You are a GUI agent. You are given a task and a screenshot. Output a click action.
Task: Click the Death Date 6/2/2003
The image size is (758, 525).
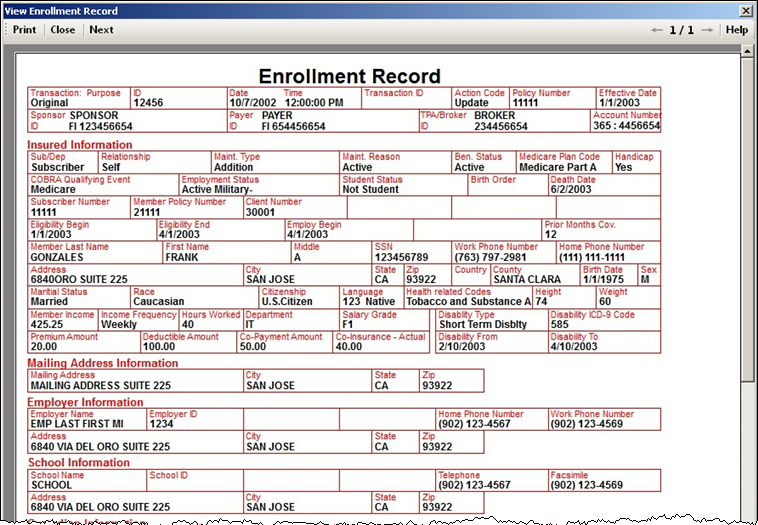(x=571, y=190)
